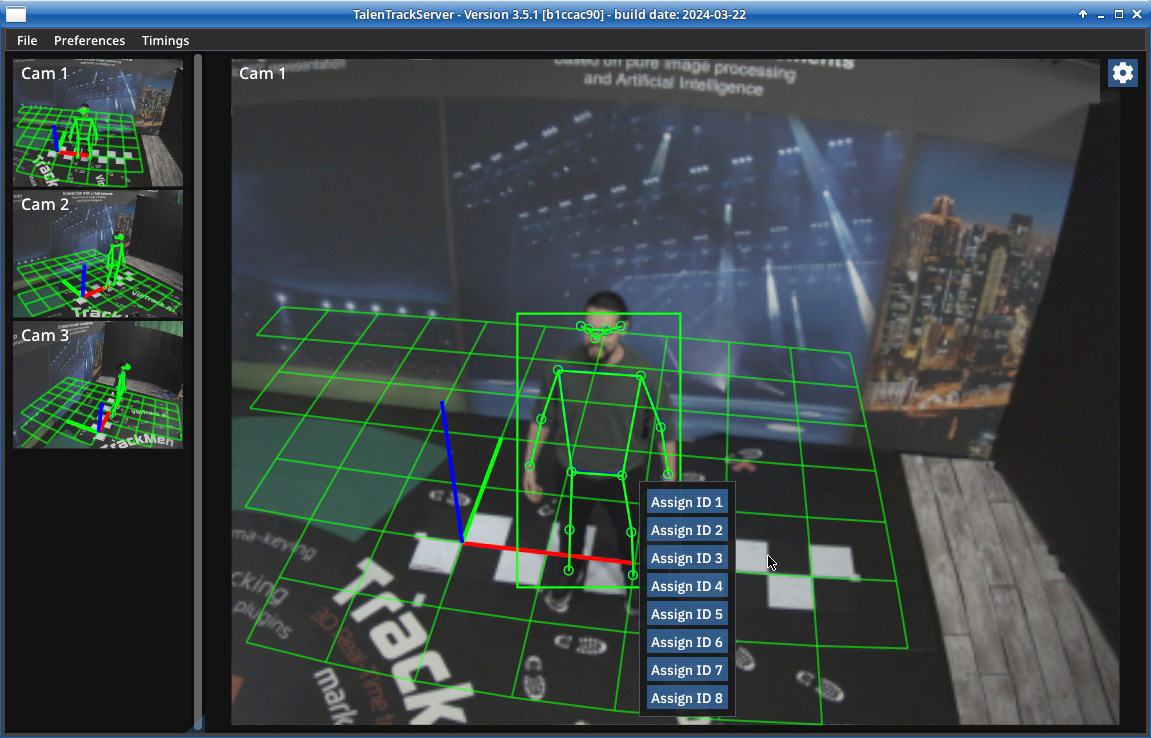Choose Assign ID 1
This screenshot has width=1151, height=738.
coord(686,502)
